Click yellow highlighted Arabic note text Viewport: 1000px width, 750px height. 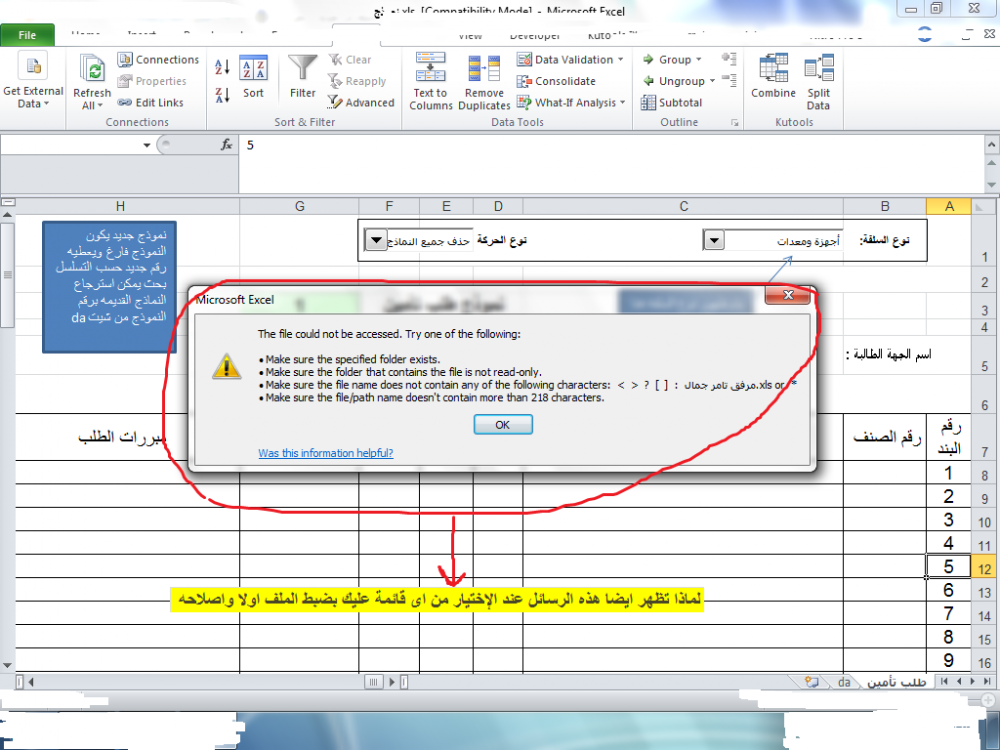(437, 599)
